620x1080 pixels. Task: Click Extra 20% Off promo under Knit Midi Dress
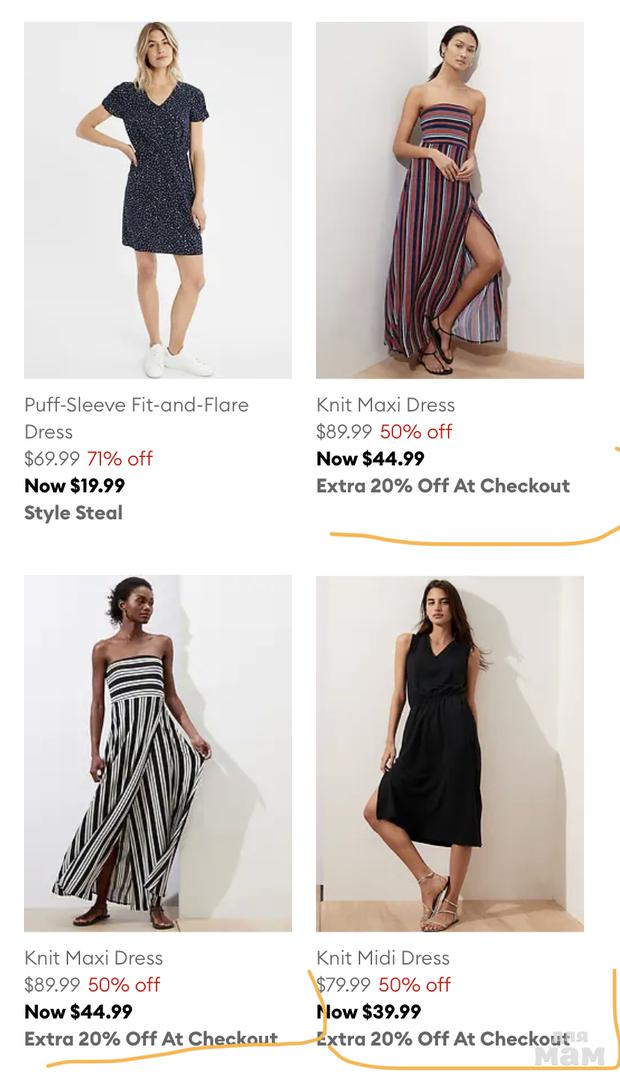[442, 1039]
